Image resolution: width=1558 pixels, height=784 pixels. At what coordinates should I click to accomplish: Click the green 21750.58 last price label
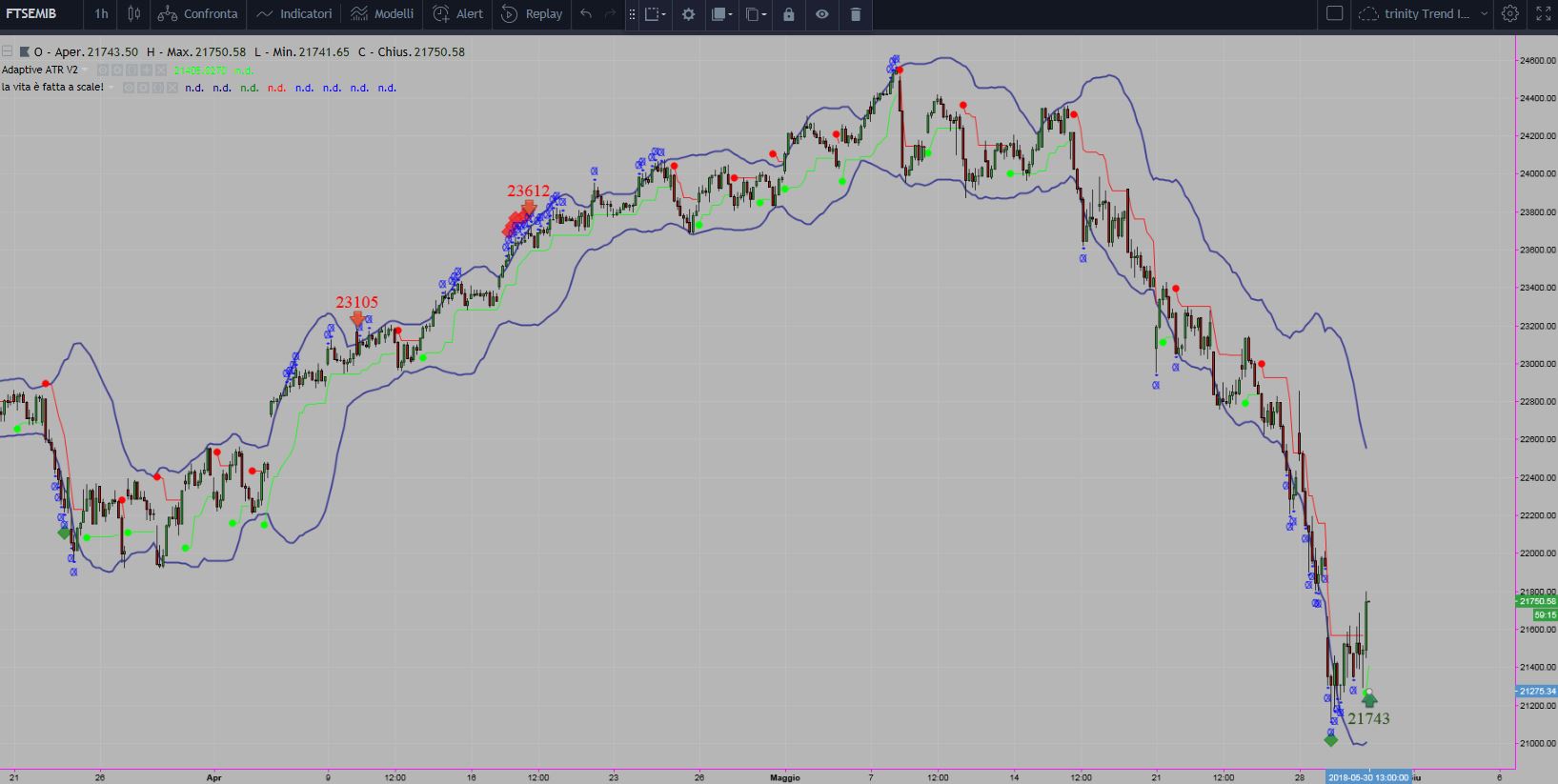(1536, 601)
